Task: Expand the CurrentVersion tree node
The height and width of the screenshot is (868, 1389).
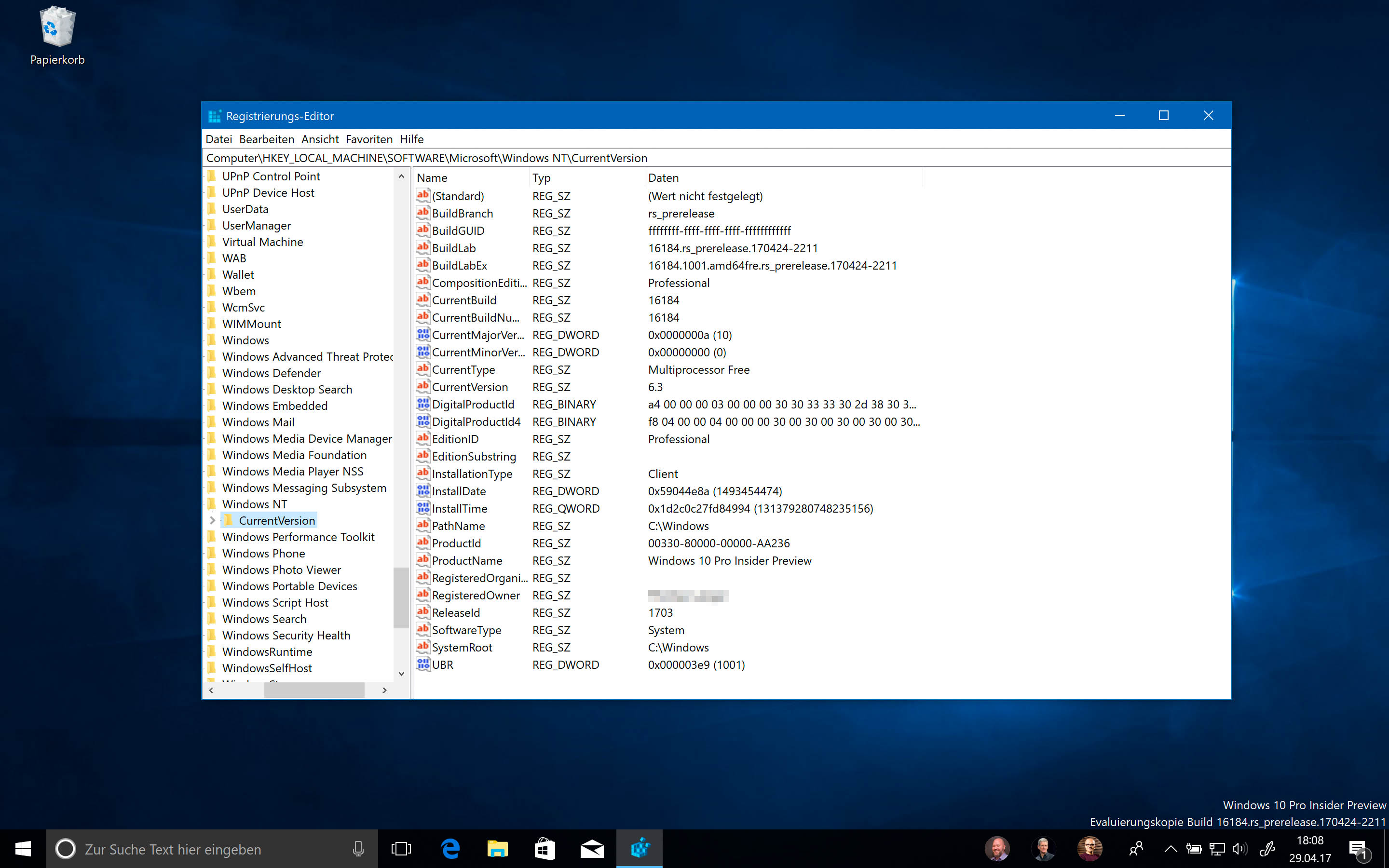Action: (212, 520)
